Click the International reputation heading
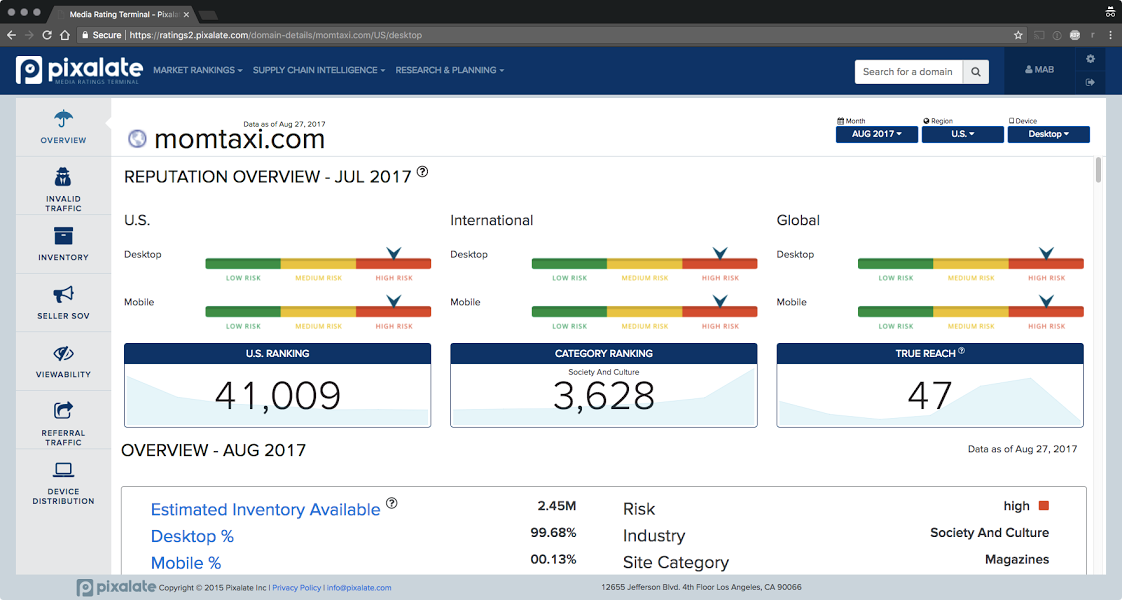 492,220
